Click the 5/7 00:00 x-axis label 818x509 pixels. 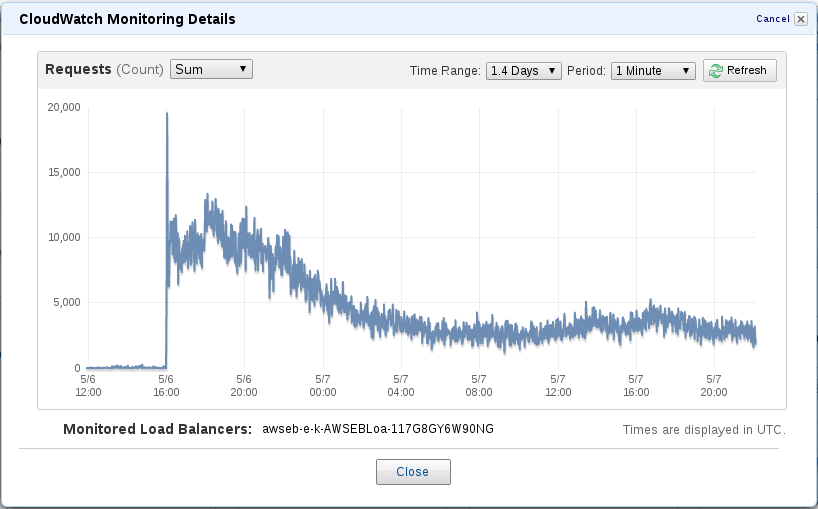click(323, 385)
